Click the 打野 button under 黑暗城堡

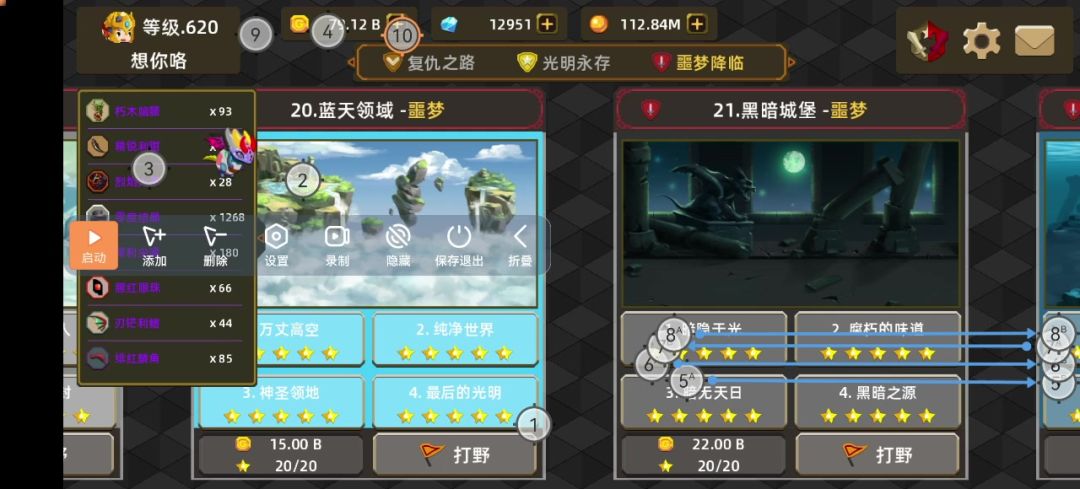(877, 455)
